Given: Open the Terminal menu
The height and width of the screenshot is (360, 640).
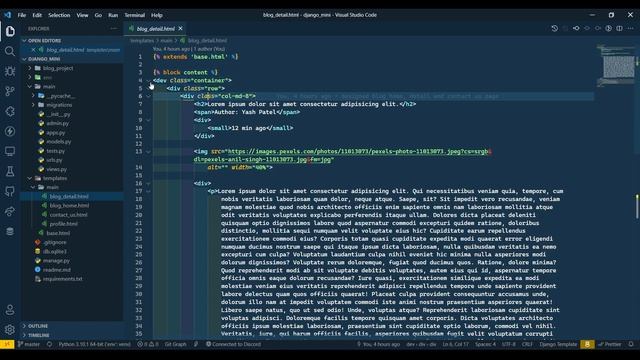Looking at the screenshot, I should click(x=135, y=15).
